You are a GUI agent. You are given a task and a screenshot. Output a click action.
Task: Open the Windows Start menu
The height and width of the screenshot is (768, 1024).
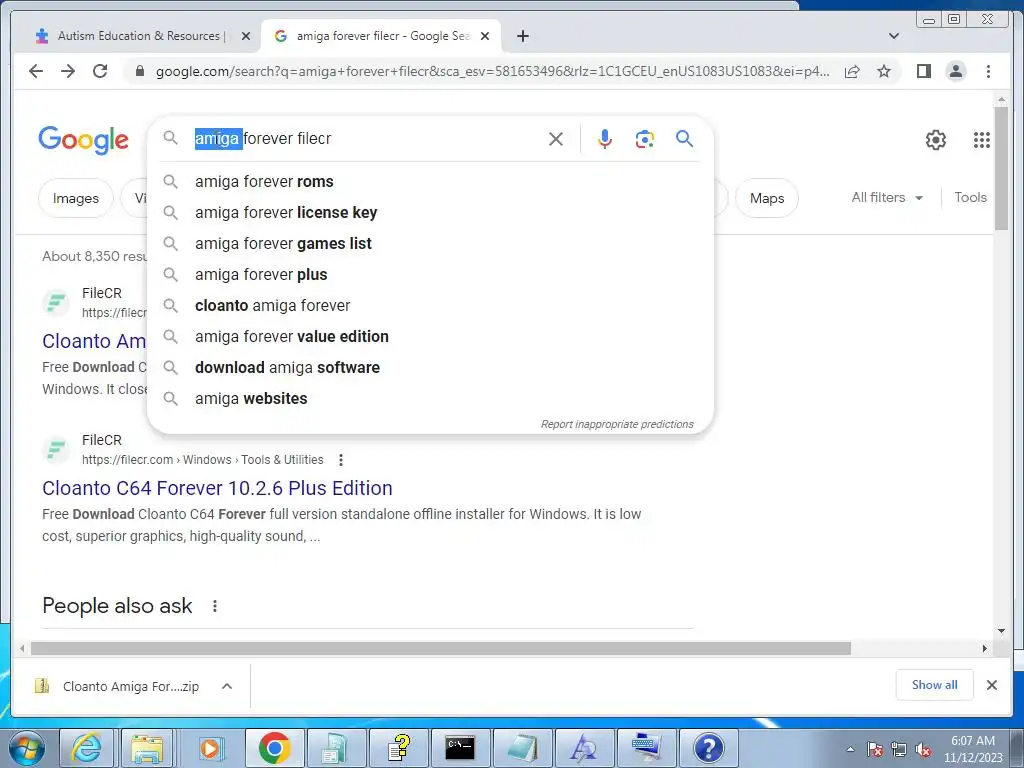(27, 748)
